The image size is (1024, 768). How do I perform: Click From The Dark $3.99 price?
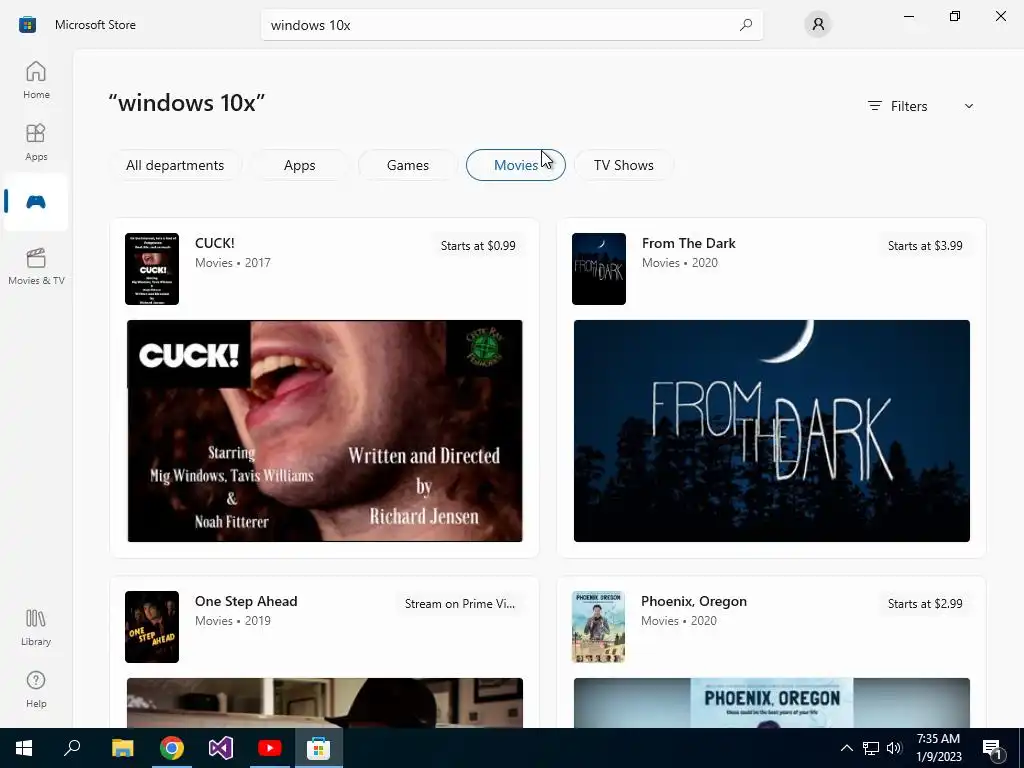[925, 246]
